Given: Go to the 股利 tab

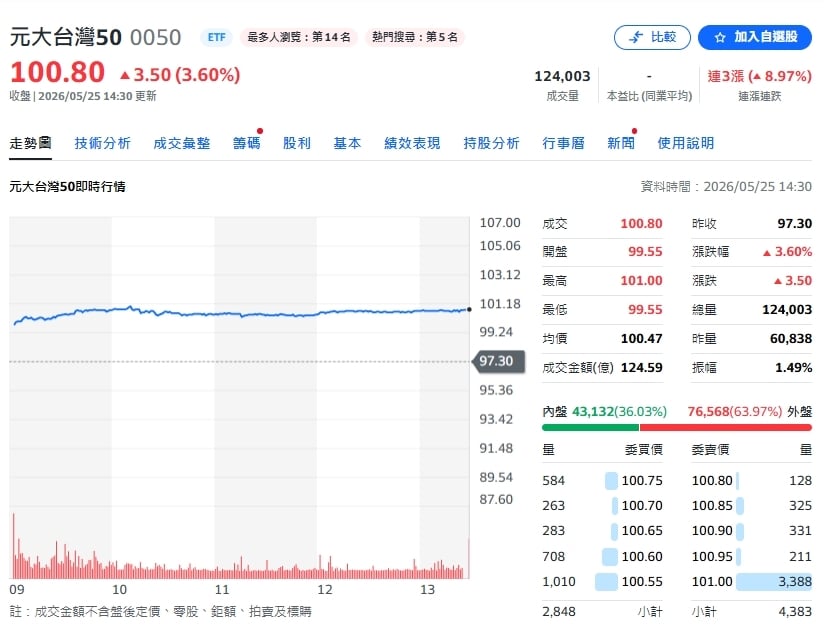Looking at the screenshot, I should pos(297,143).
